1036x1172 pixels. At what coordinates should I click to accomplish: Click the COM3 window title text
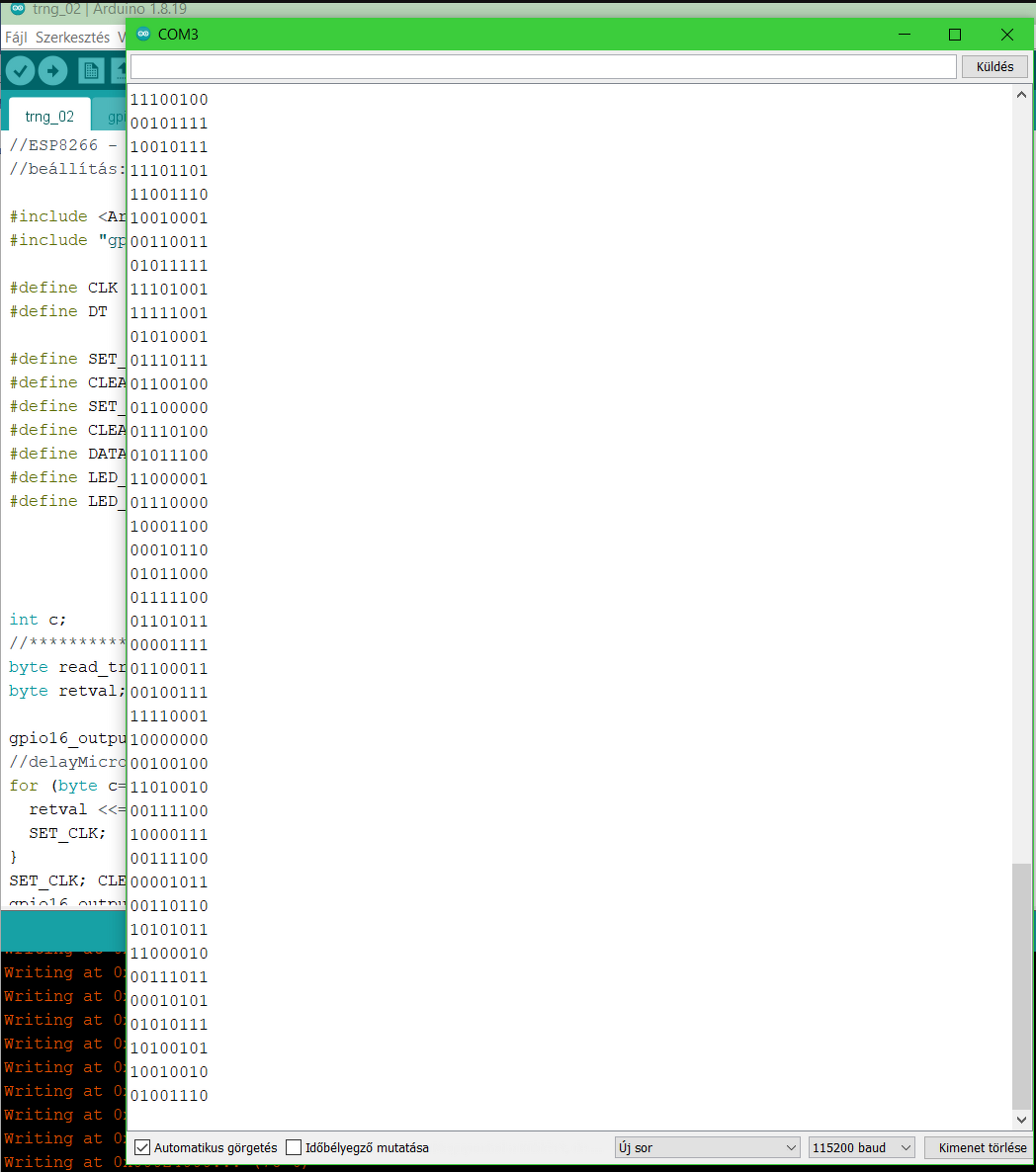(x=178, y=35)
